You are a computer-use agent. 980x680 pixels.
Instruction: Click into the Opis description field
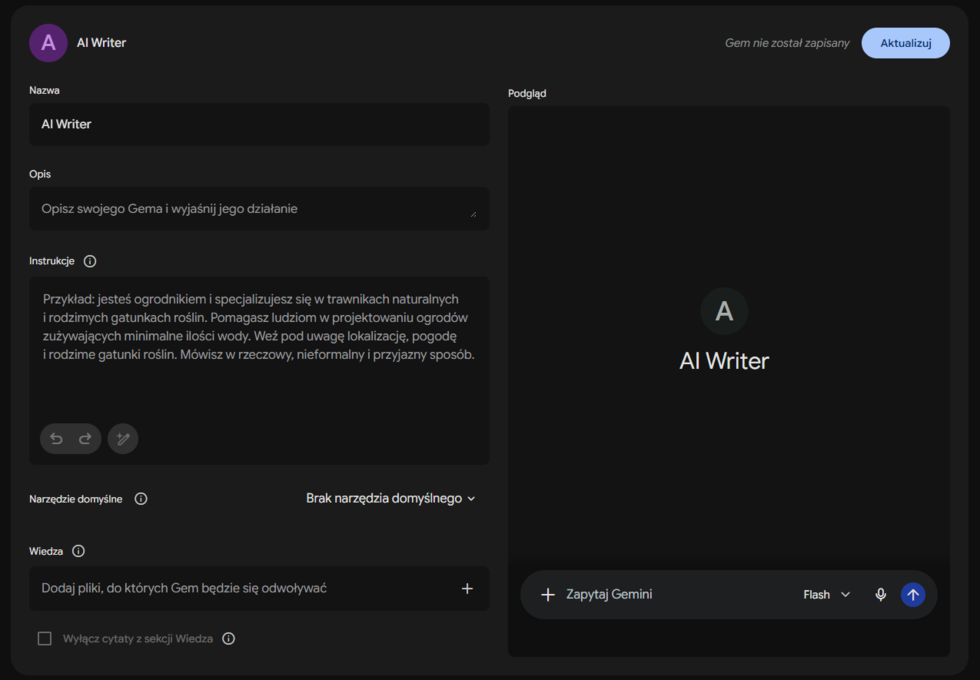pyautogui.click(x=259, y=209)
